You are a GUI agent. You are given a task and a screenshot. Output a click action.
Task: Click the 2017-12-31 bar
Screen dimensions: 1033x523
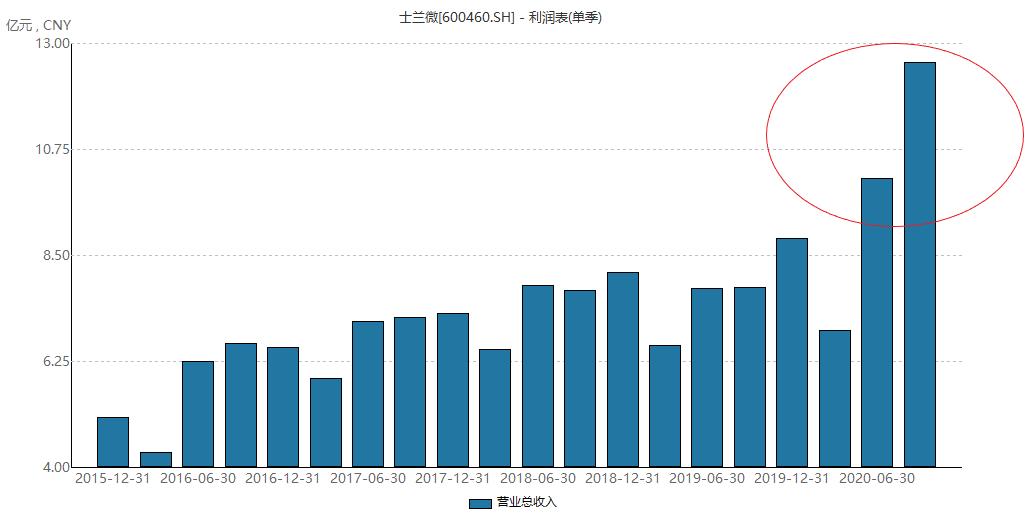(453, 391)
